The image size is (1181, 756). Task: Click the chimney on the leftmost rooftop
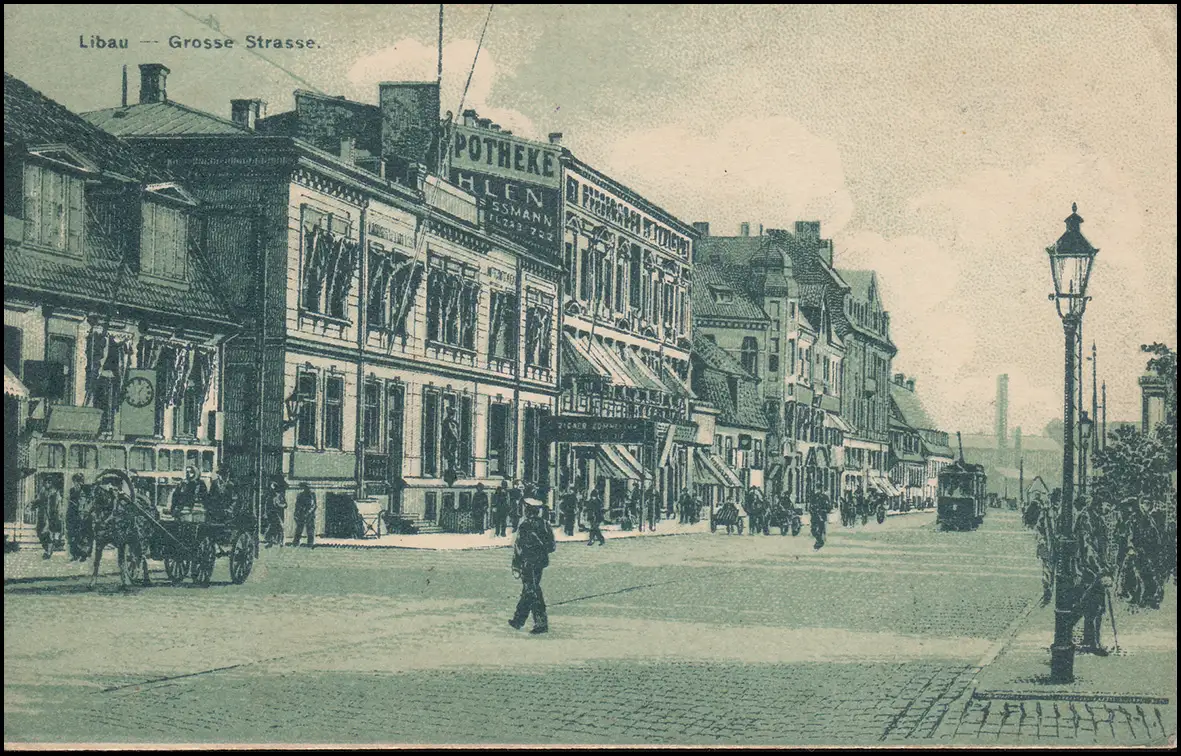pyautogui.click(x=153, y=83)
